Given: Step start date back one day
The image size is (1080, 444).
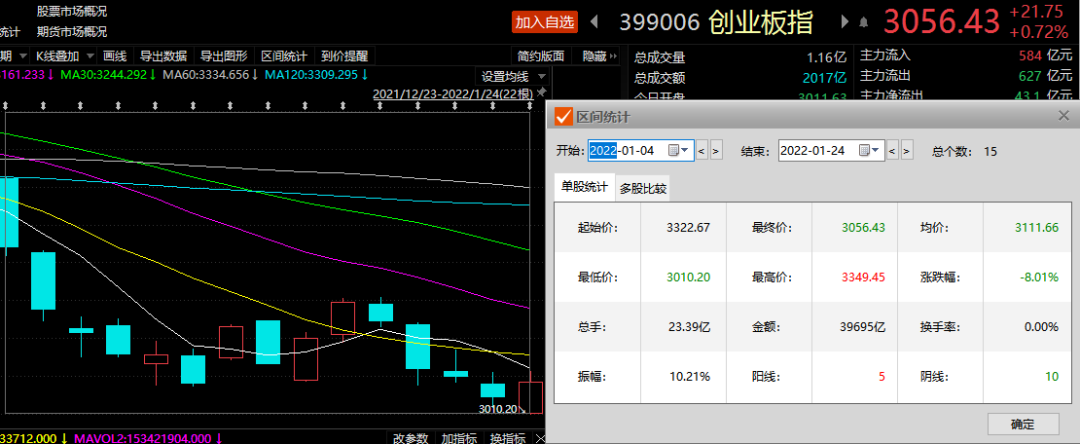Looking at the screenshot, I should (701, 151).
